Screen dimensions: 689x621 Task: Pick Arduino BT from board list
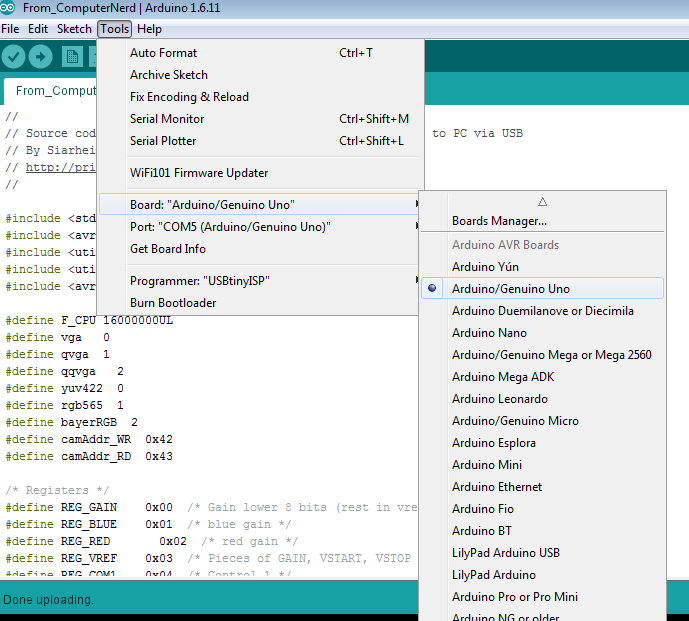coord(543,530)
